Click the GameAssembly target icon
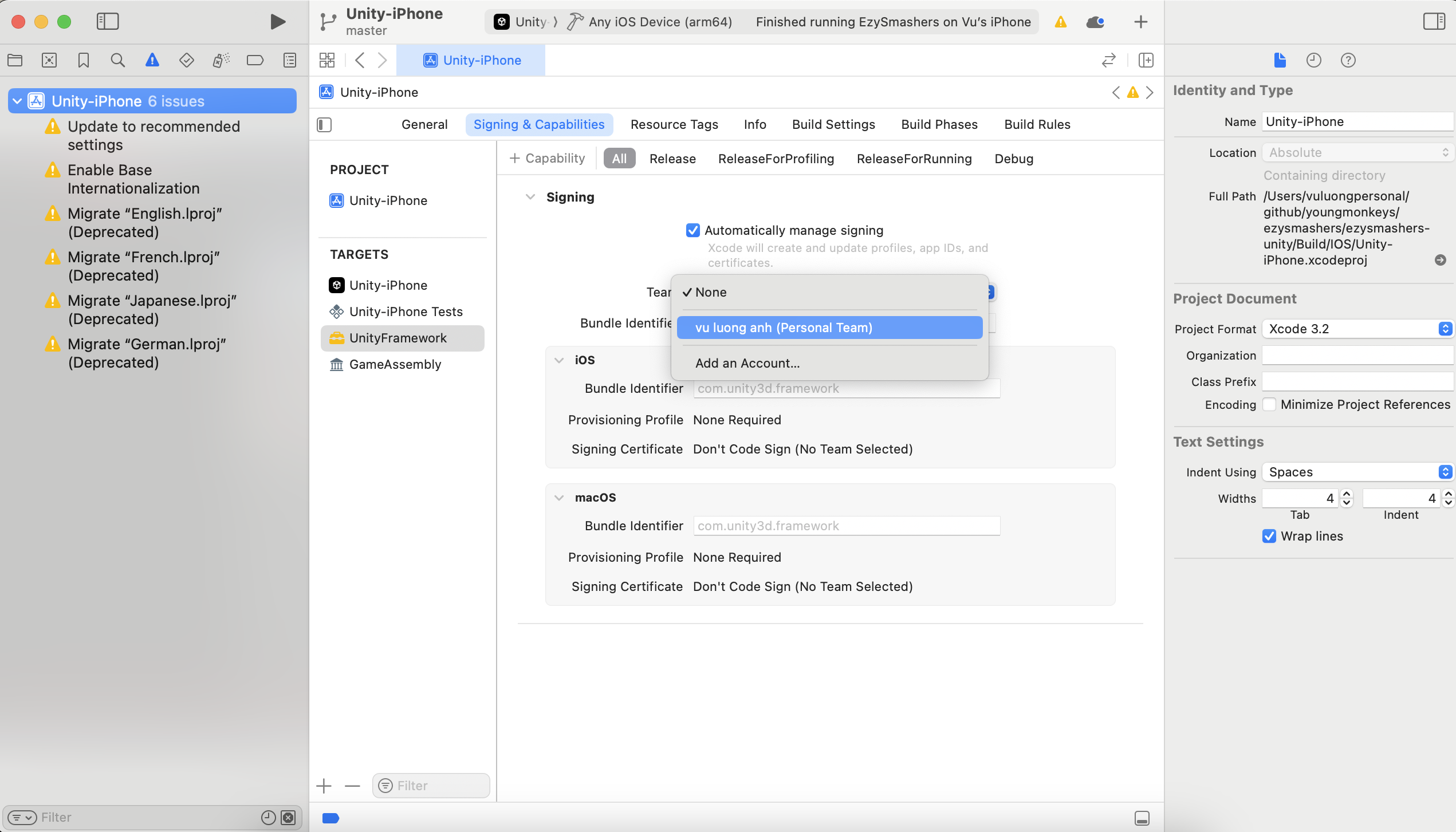1456x832 pixels. [x=337, y=363]
